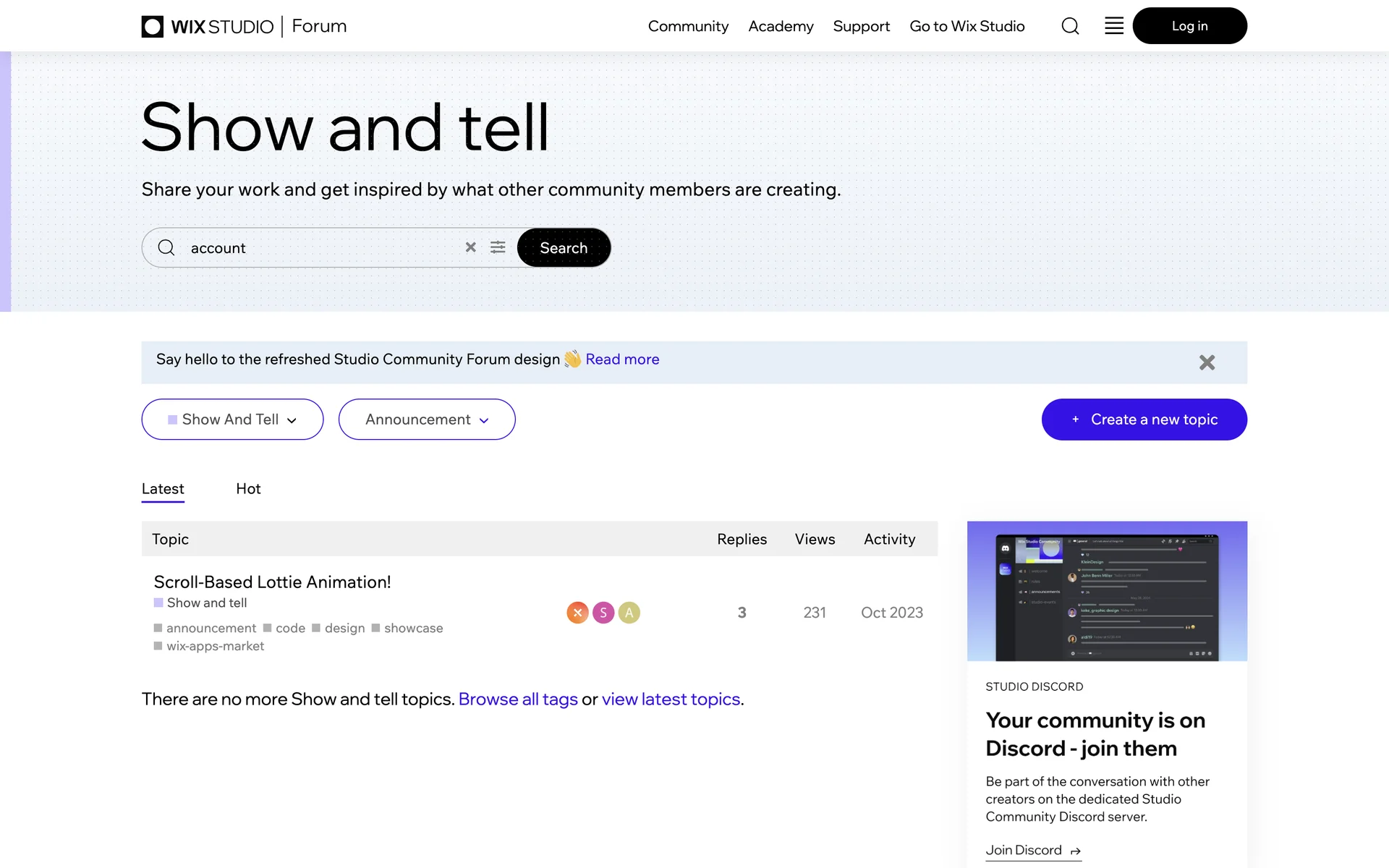The image size is (1389, 868).
Task: Click the Create a new topic button
Action: click(x=1144, y=420)
